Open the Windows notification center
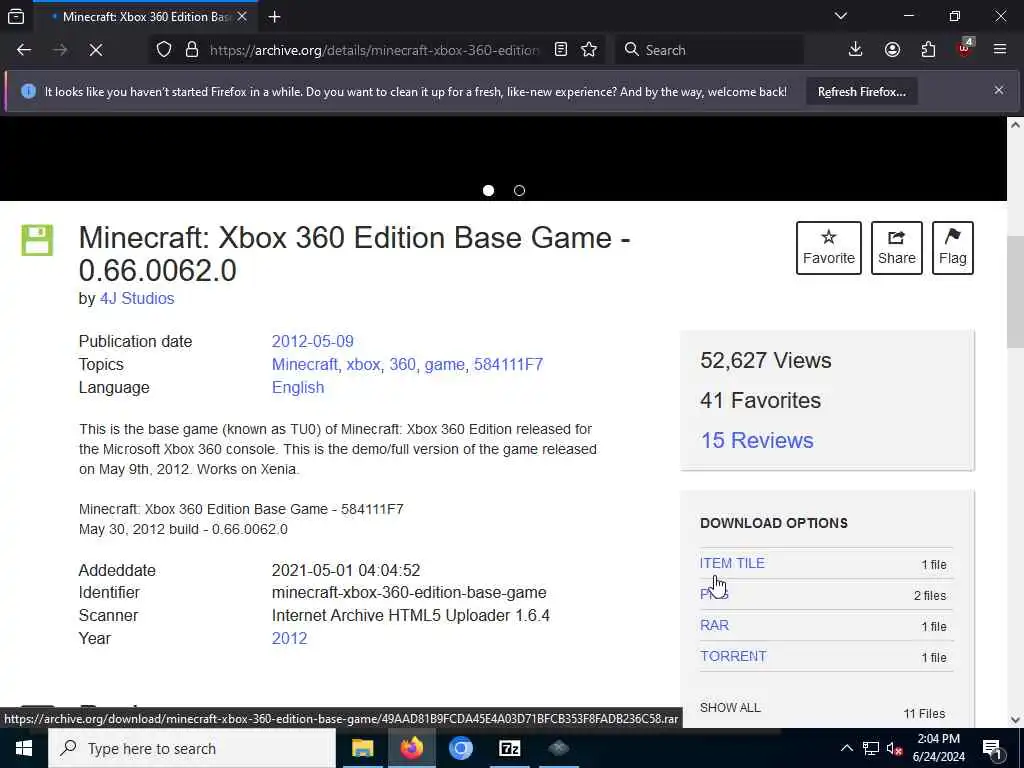1024x768 pixels. pyautogui.click(x=992, y=748)
